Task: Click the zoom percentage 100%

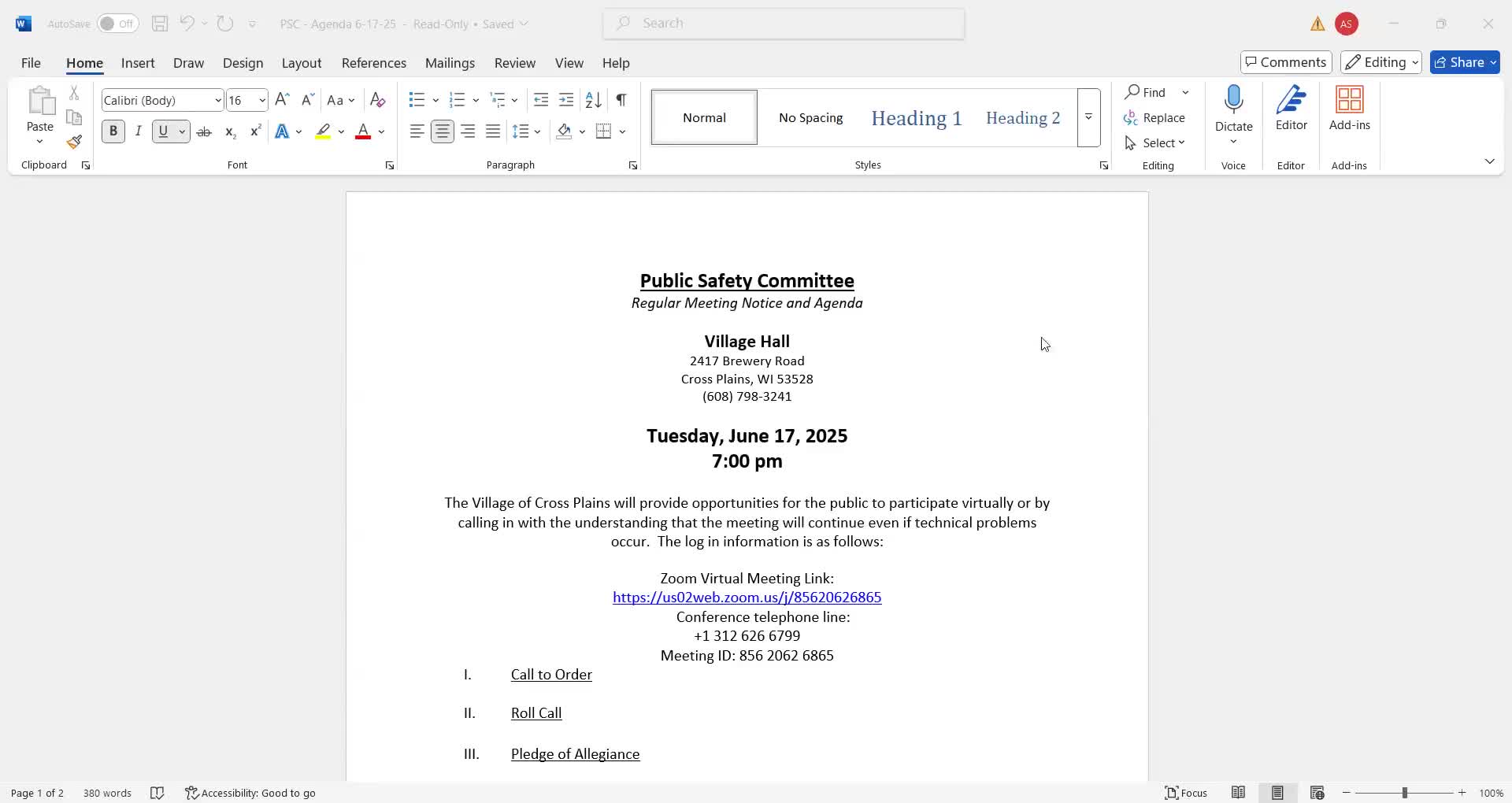Action: click(x=1492, y=793)
